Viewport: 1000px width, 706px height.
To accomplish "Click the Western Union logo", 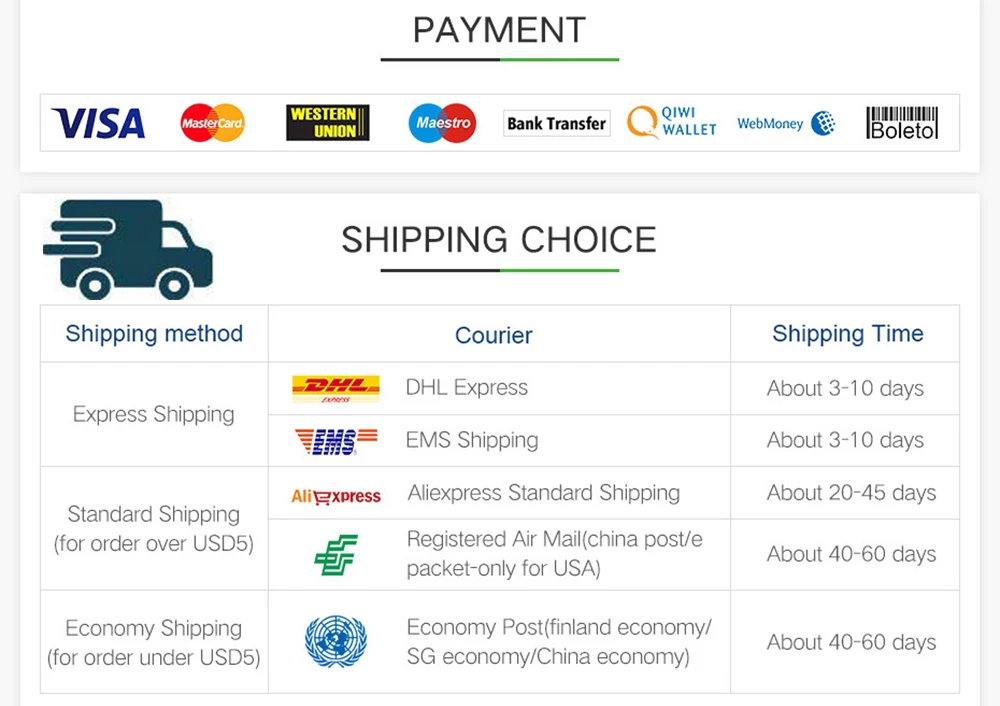I will [x=328, y=122].
